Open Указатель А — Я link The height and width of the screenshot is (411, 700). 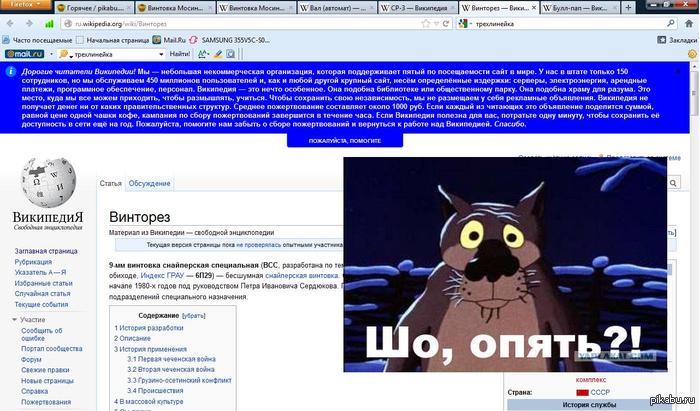click(40, 272)
